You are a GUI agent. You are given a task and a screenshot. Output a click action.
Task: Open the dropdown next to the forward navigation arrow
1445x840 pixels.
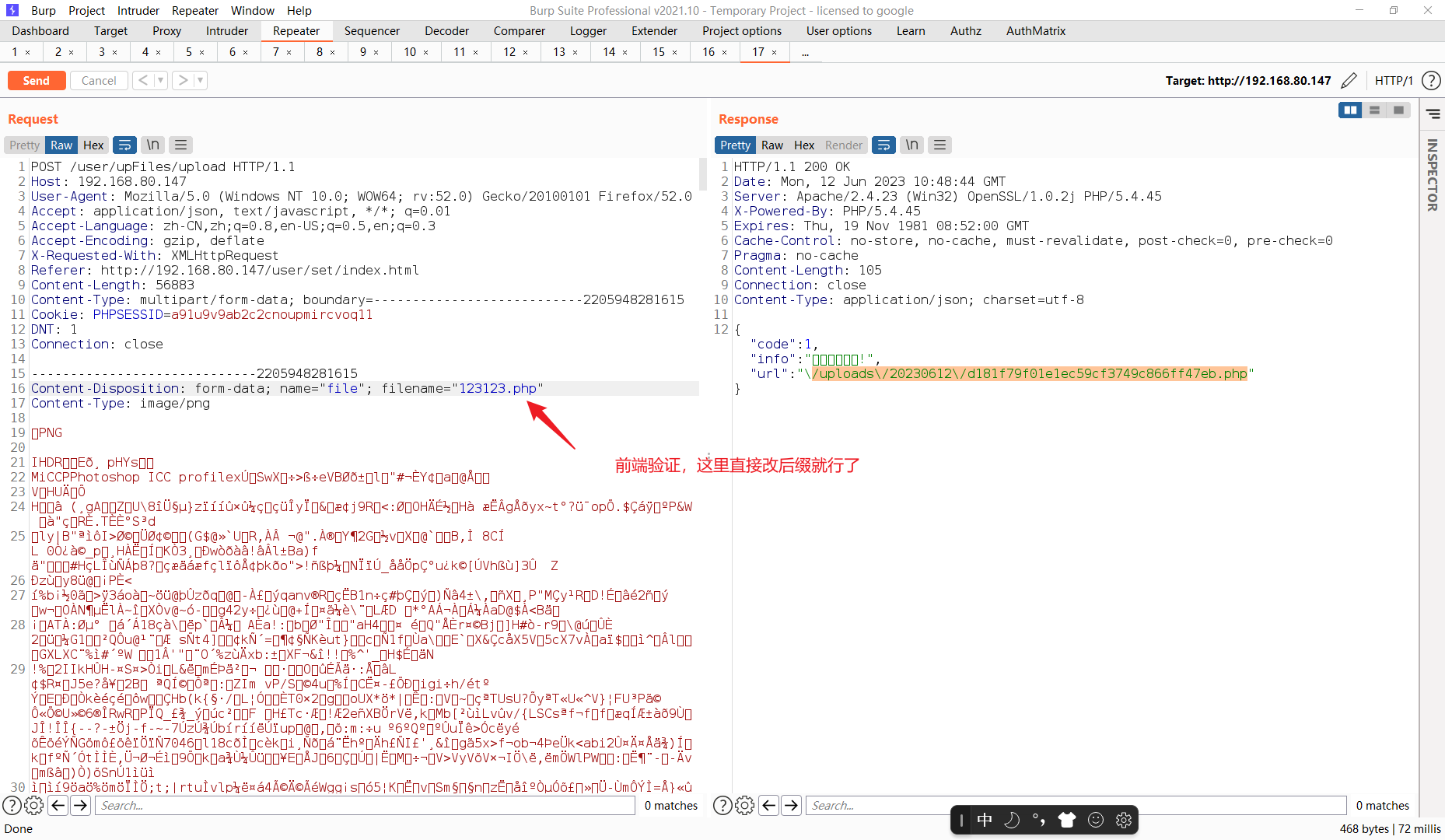(x=200, y=80)
